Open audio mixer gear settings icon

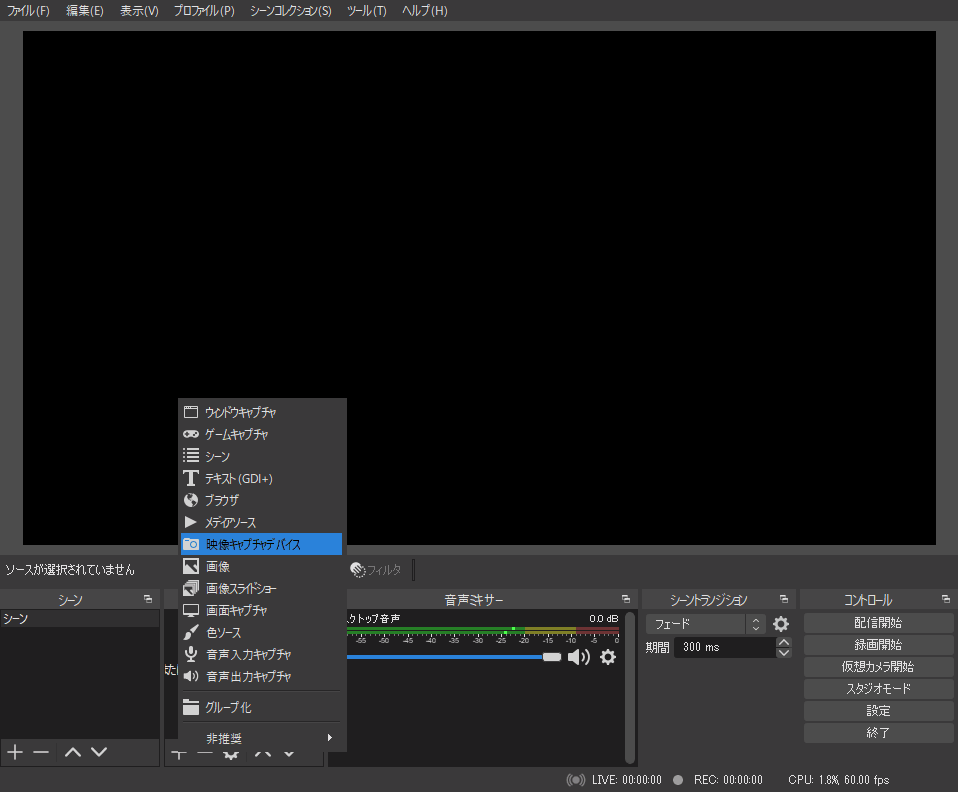pyautogui.click(x=608, y=657)
